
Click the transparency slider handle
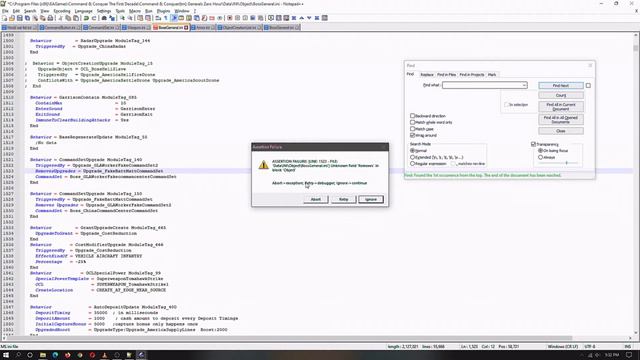pos(567,163)
